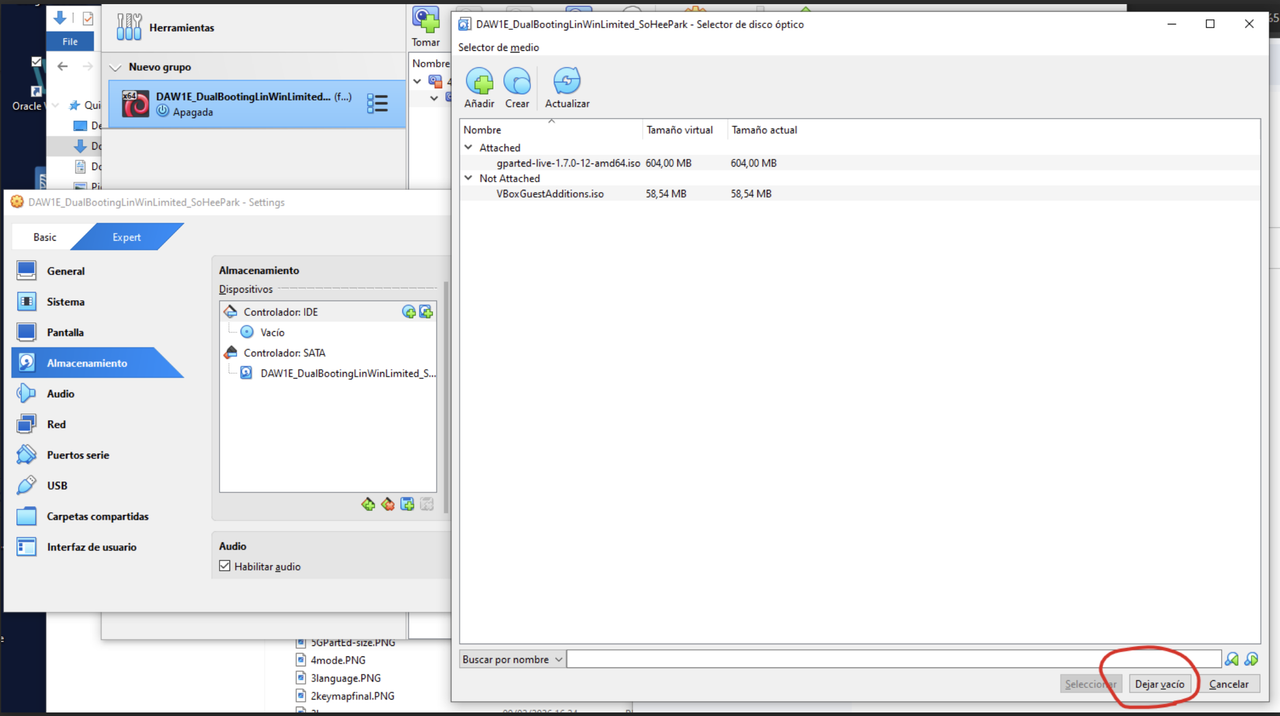
Task: Click the Cancelar button
Action: pyautogui.click(x=1229, y=684)
